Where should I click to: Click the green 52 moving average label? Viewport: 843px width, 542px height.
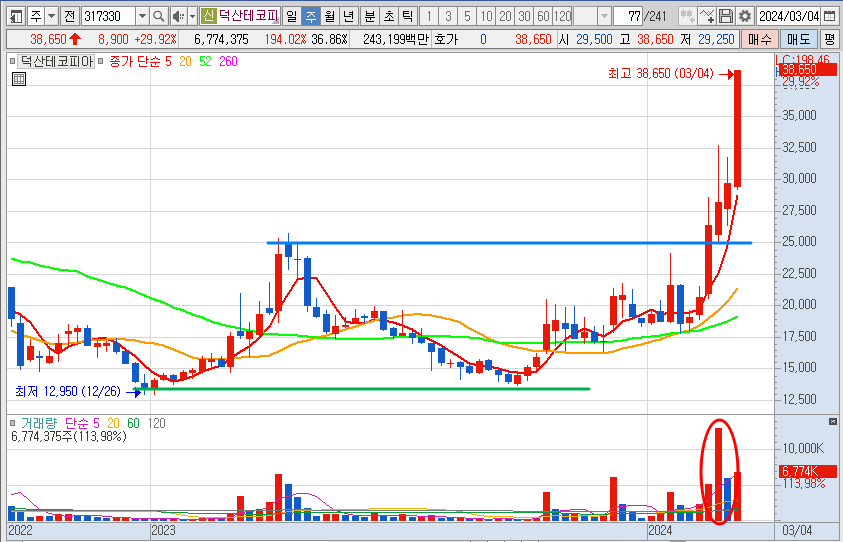pyautogui.click(x=205, y=61)
